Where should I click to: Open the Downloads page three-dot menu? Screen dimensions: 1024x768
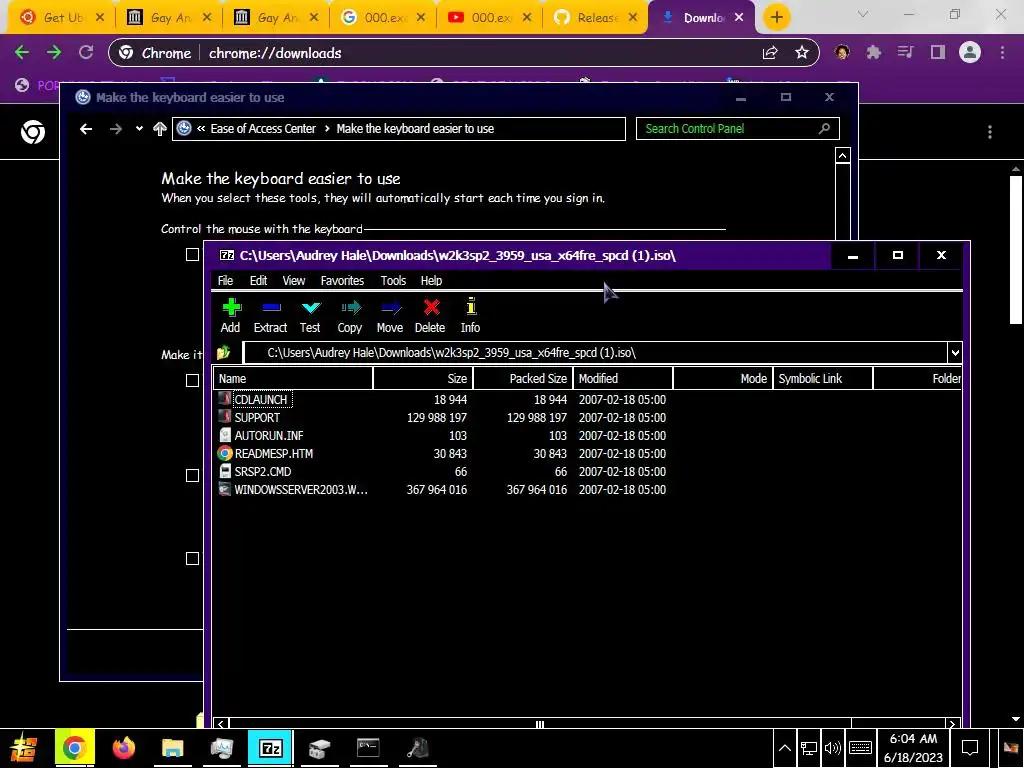click(990, 132)
